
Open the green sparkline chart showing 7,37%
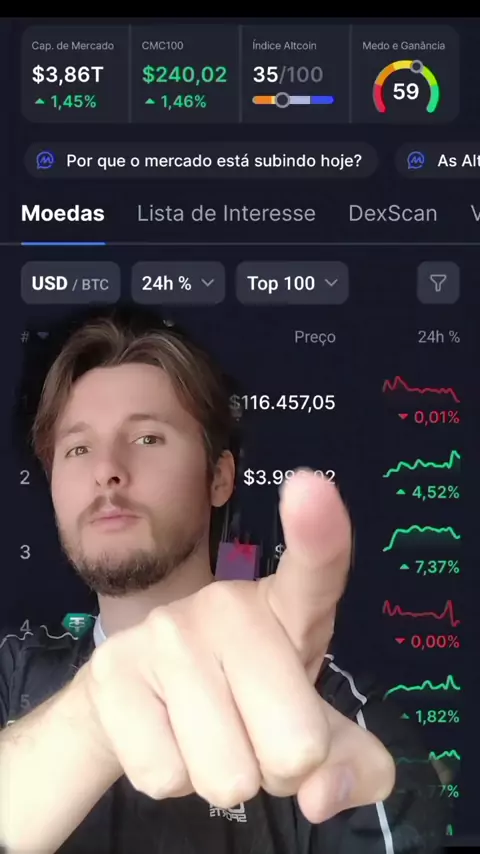tap(421, 538)
